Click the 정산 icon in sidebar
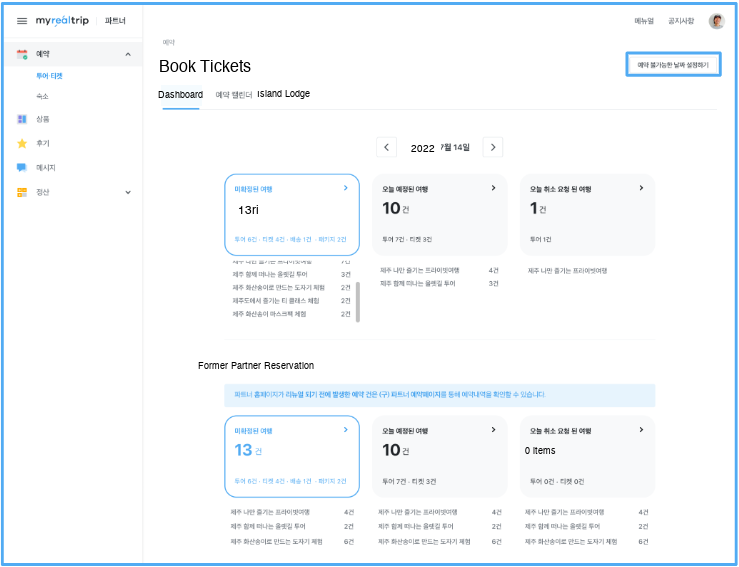 point(22,192)
